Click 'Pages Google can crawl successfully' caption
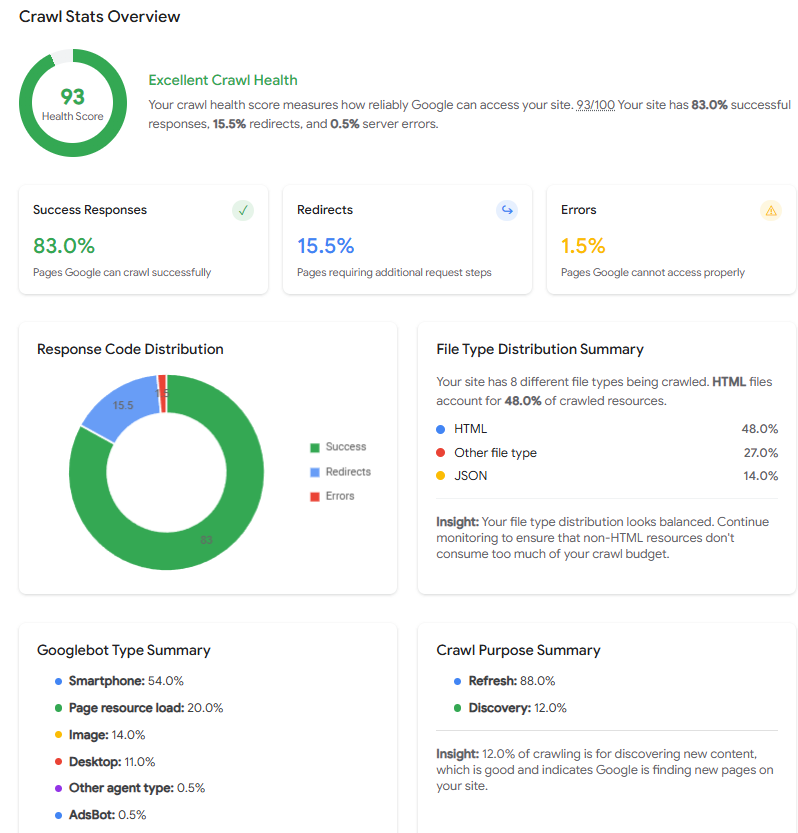Screen dimensions: 798x833 [122, 273]
